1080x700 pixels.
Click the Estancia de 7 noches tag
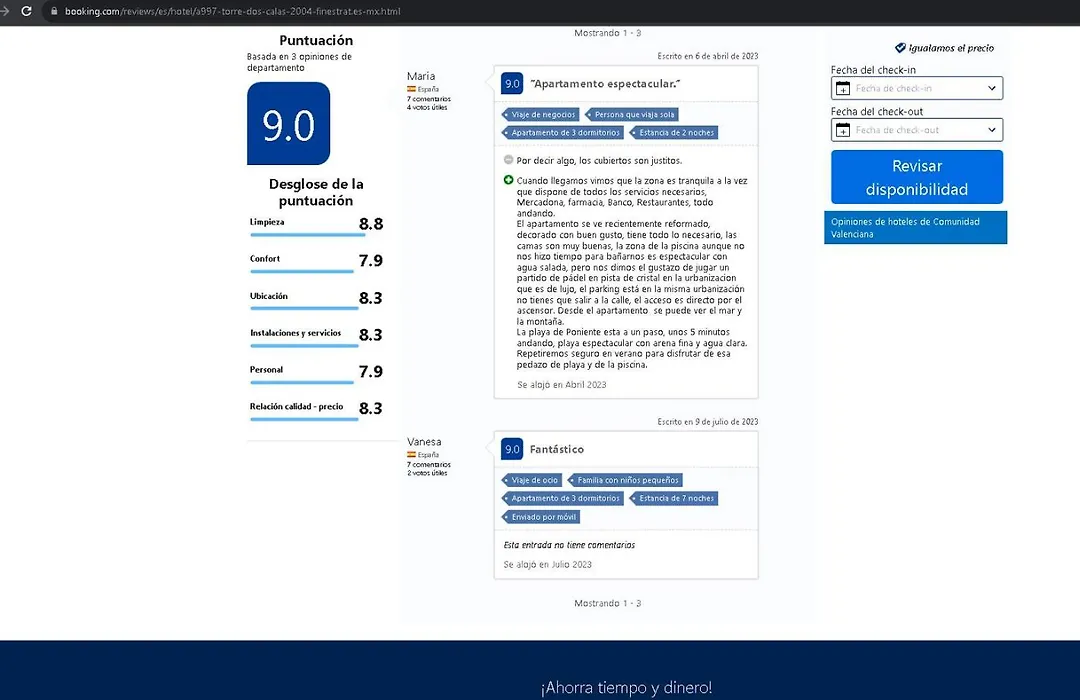point(674,498)
